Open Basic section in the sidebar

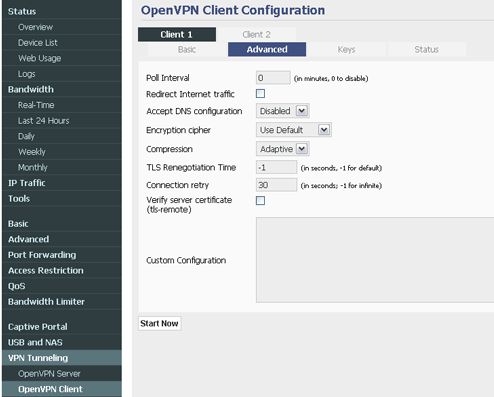(x=62, y=224)
